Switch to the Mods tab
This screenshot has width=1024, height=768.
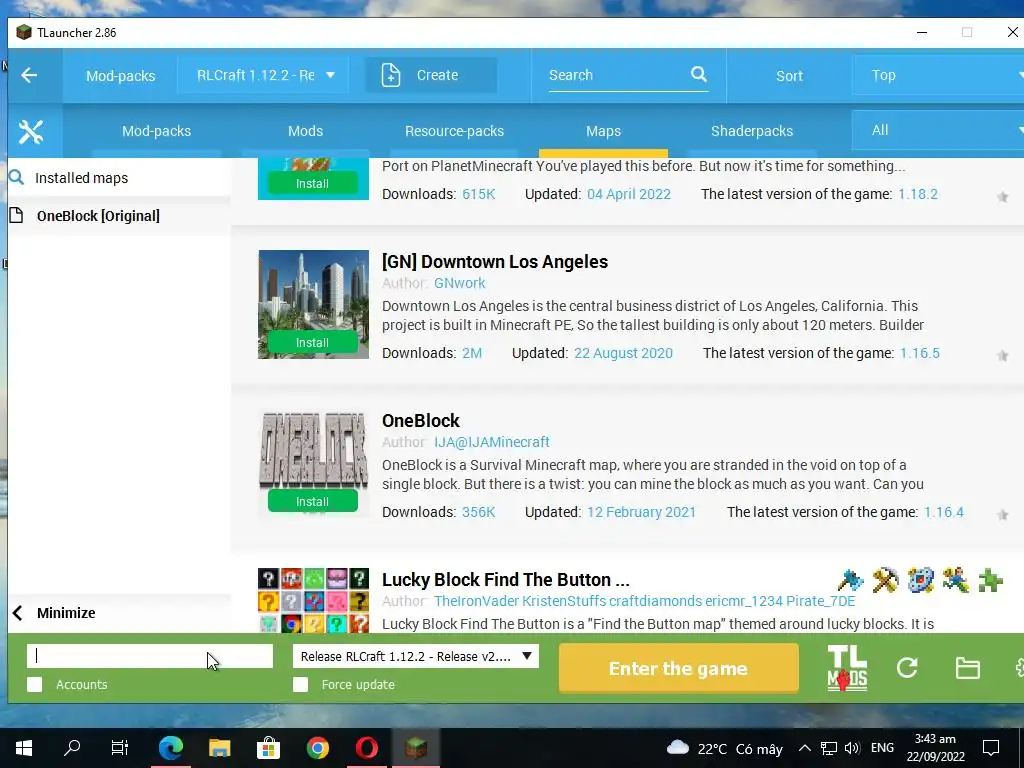pos(306,131)
